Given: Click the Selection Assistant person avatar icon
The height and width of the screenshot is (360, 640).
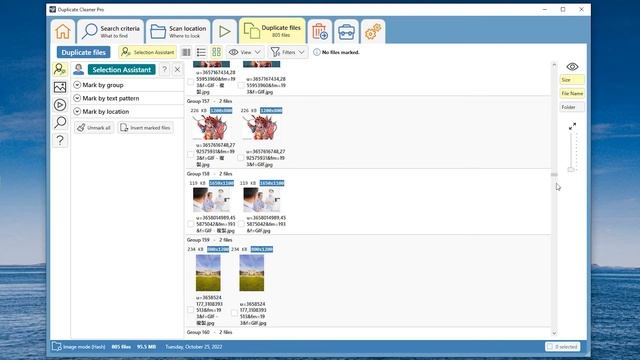Looking at the screenshot, I should coord(78,69).
